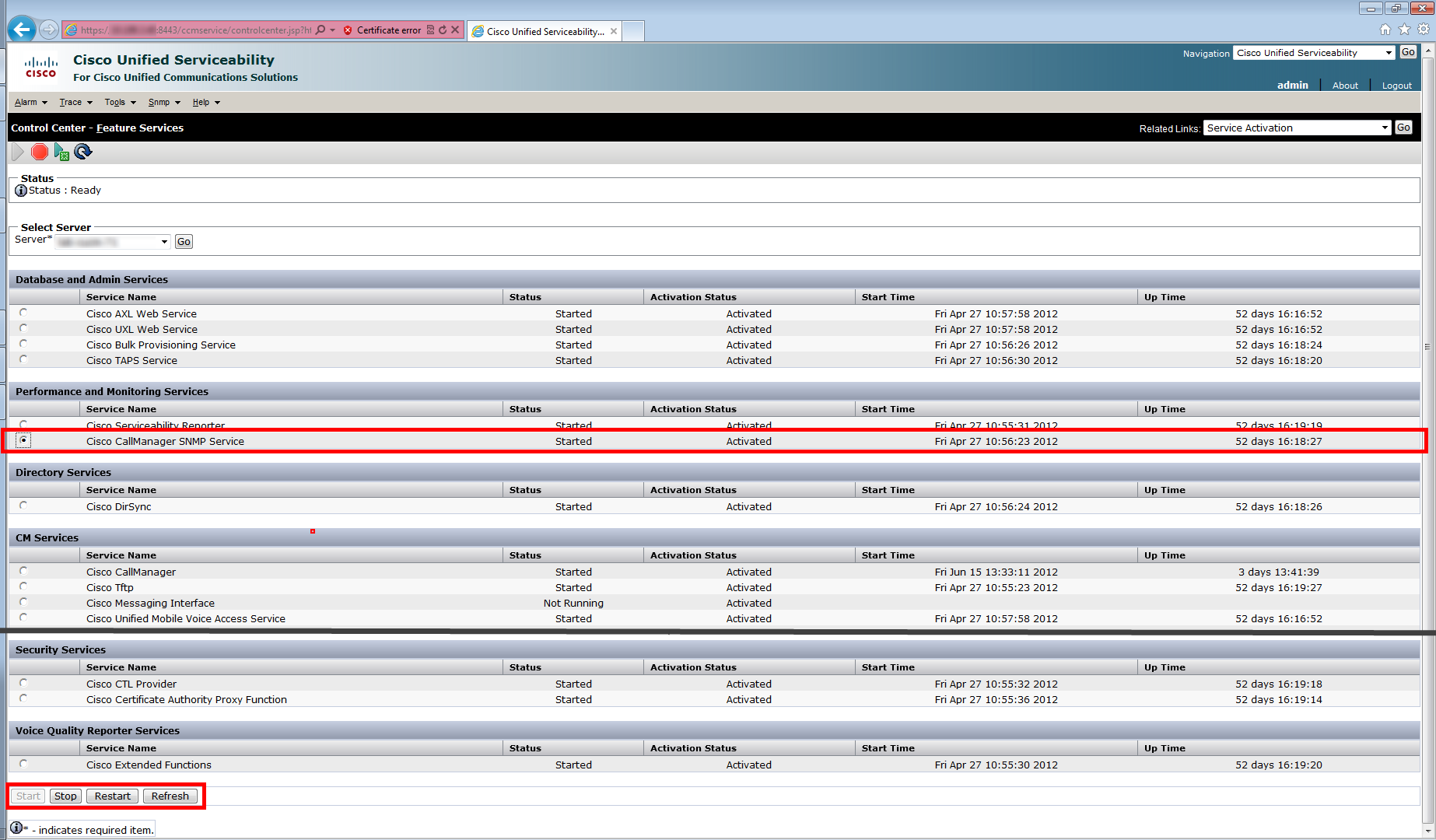Click the gray Start service toolbar icon
Viewport: 1436px width, 840px height.
point(18,152)
